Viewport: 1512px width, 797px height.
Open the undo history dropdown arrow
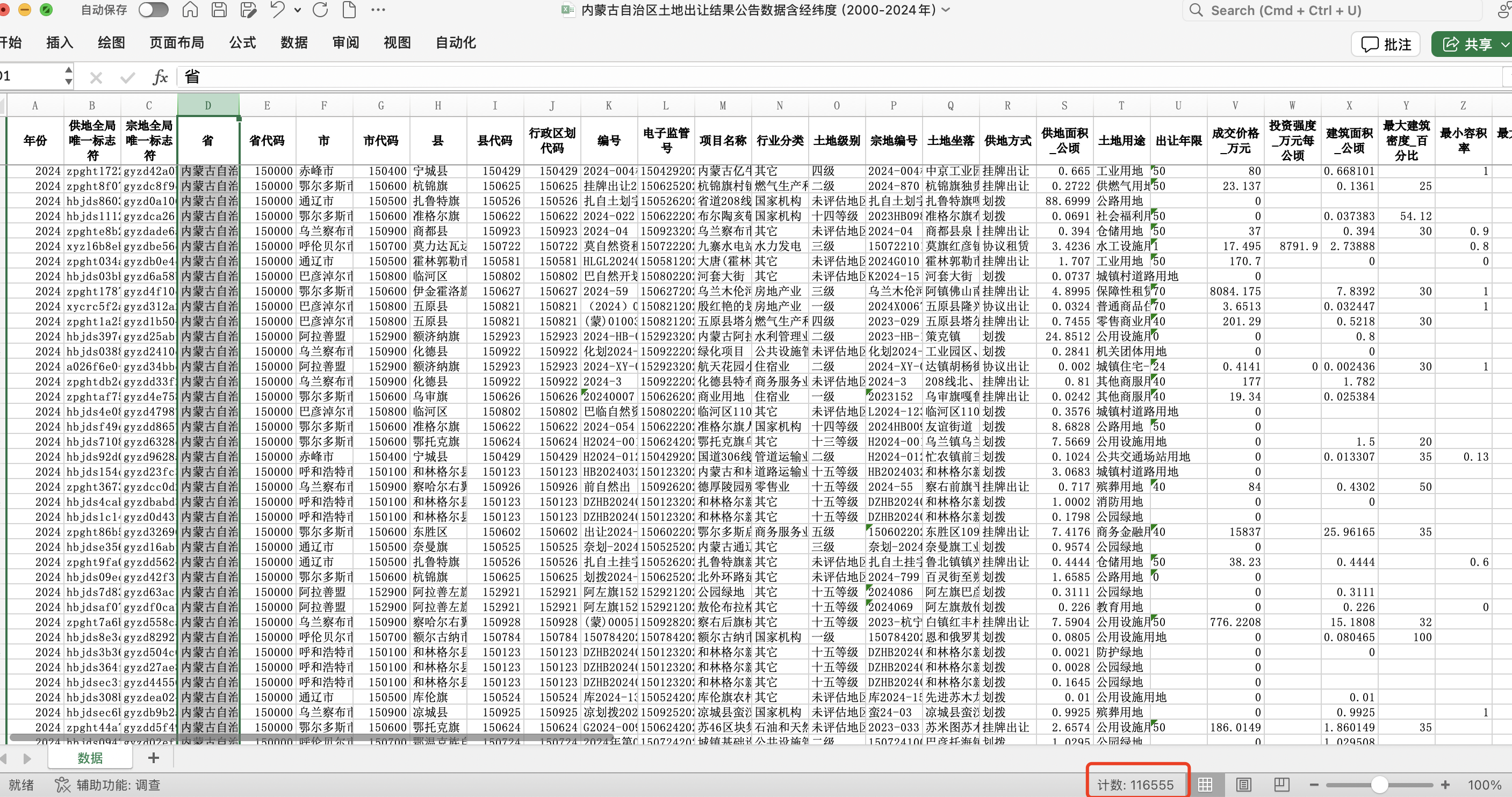298,10
